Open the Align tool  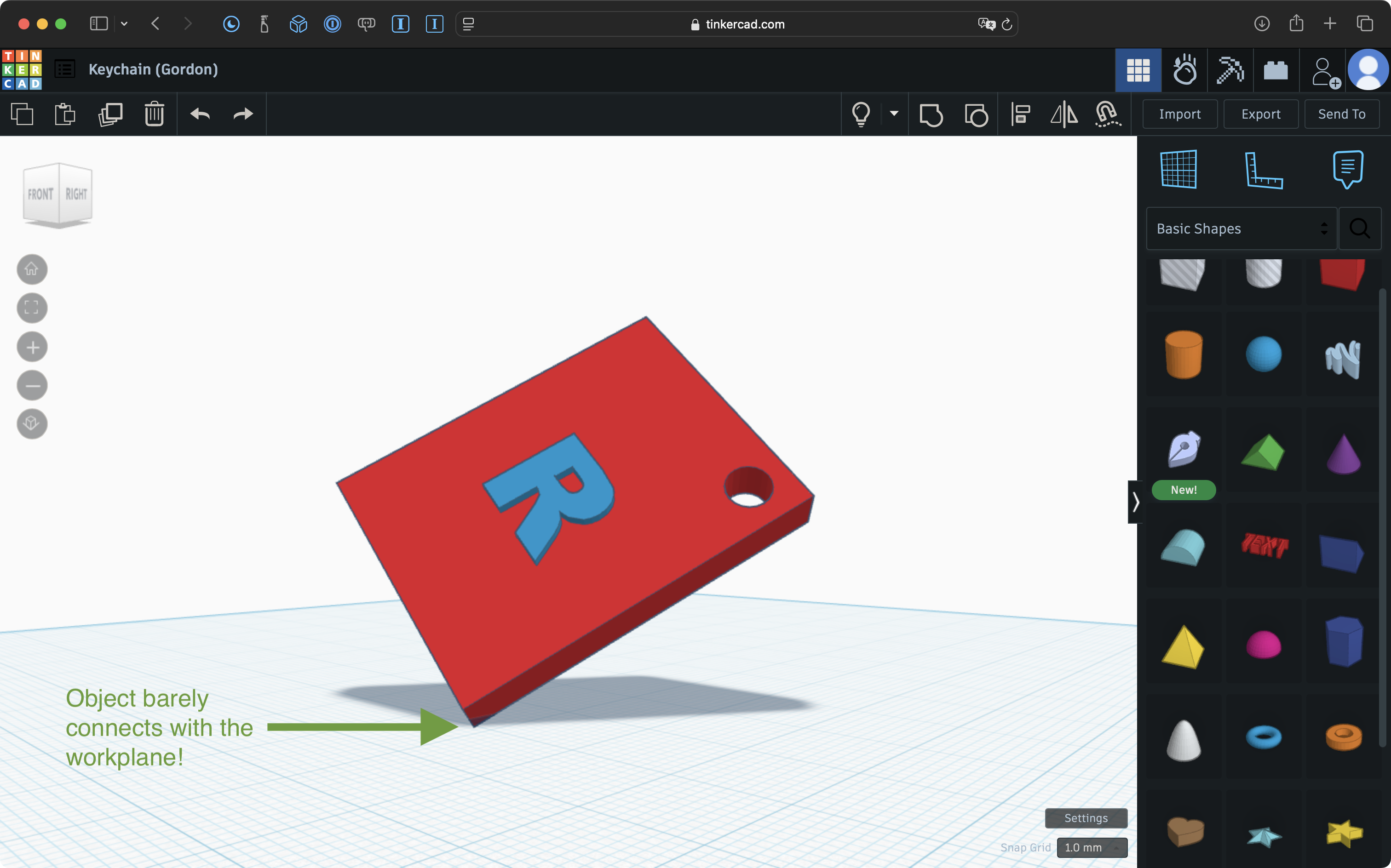click(1021, 114)
